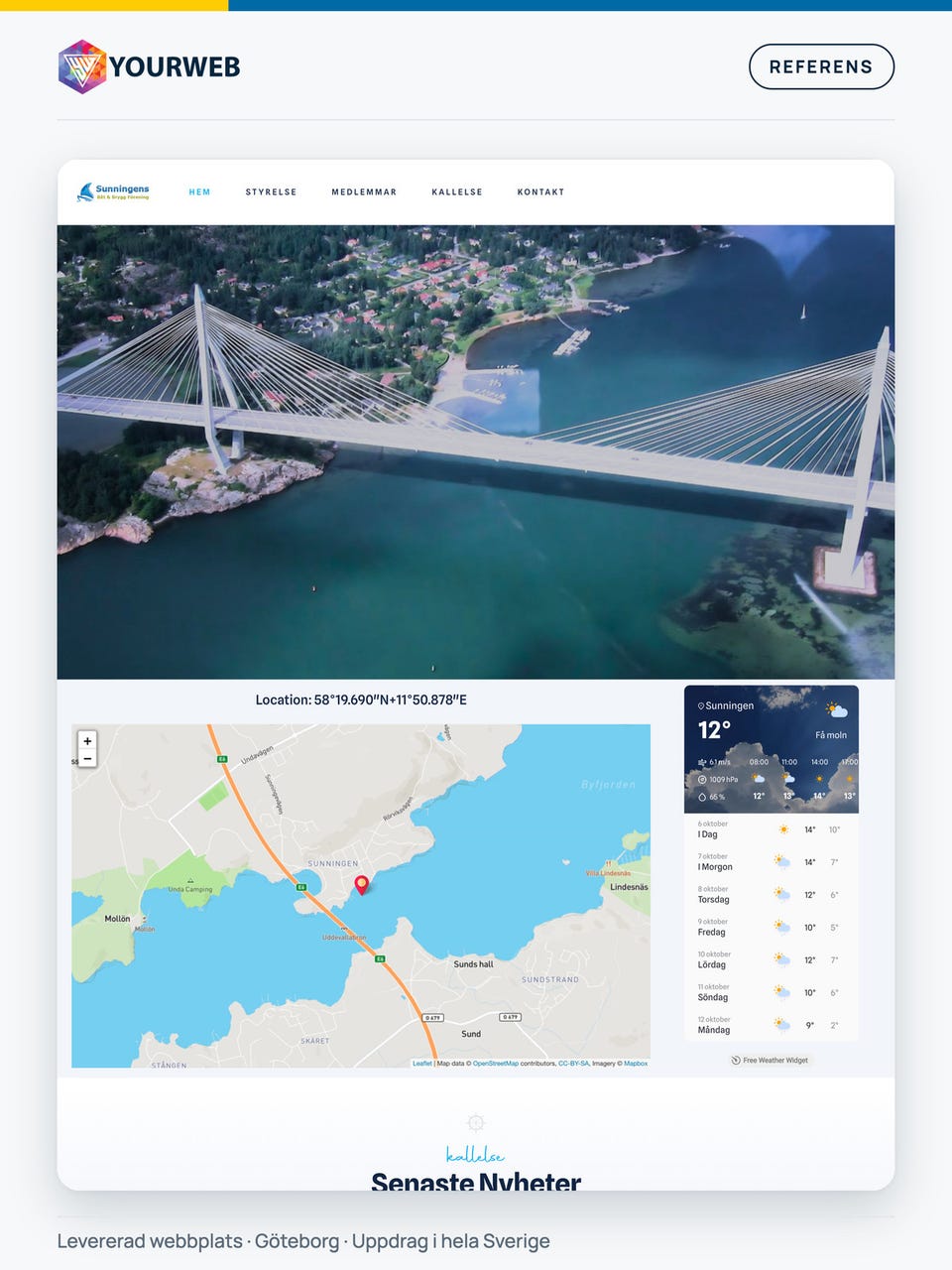Click the YOURWEB hexagon logo
The height and width of the screenshot is (1270, 952).
click(82, 66)
